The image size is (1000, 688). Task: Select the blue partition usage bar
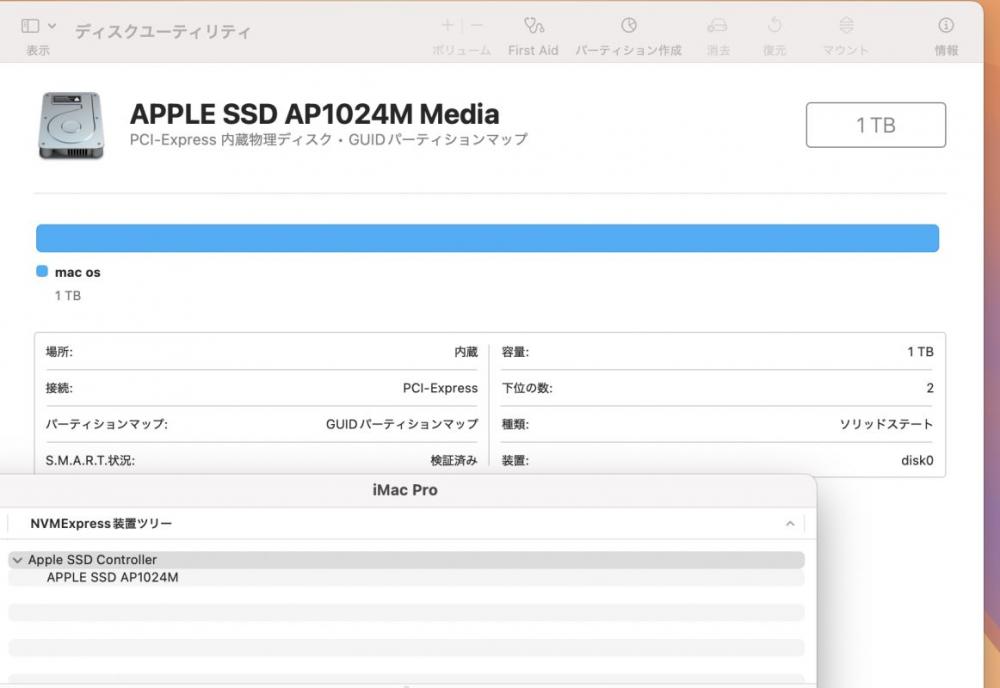coord(487,238)
